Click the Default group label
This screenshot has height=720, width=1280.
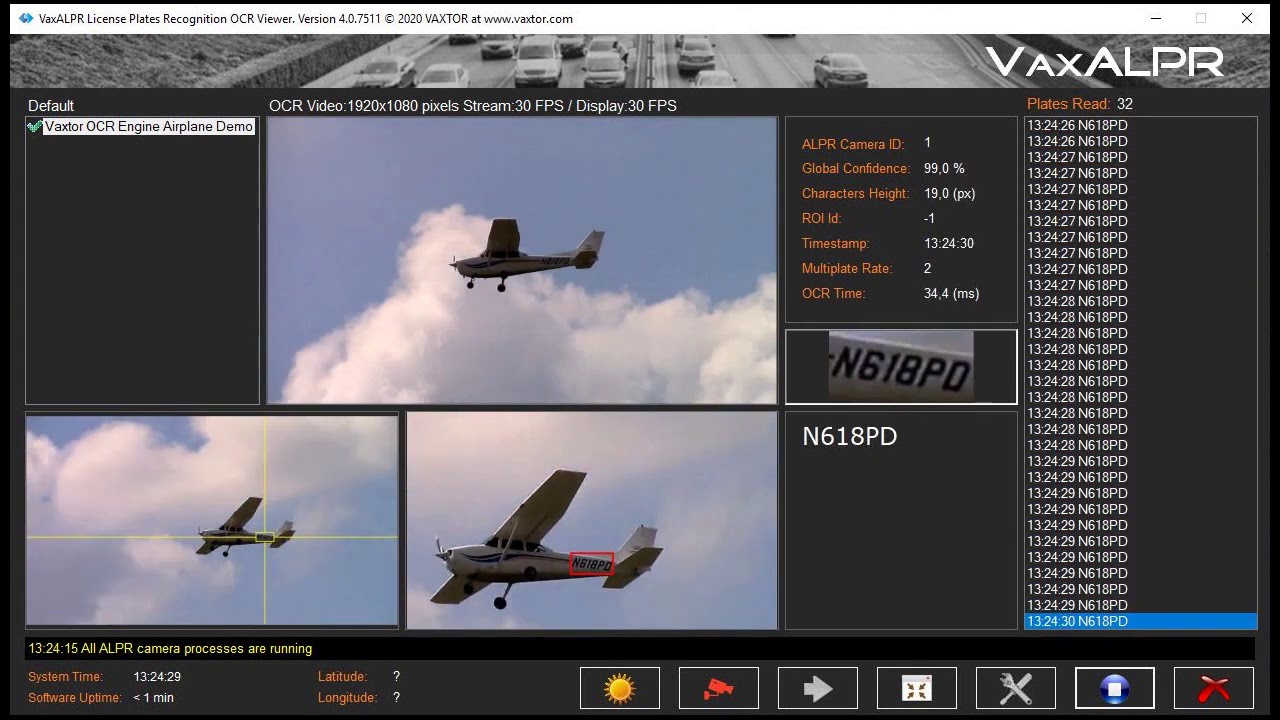click(x=51, y=106)
